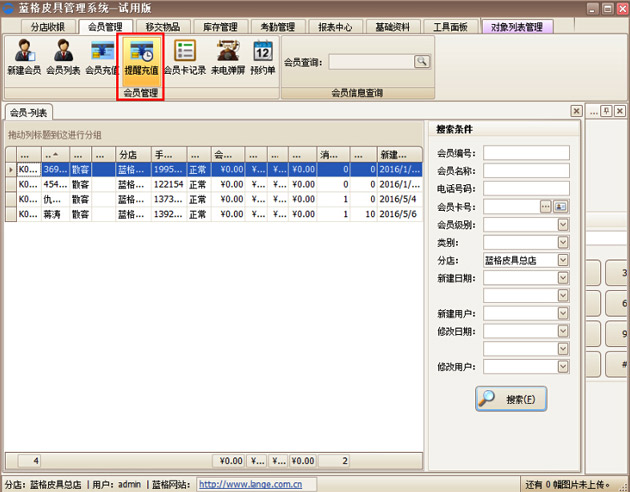Open the 新建用户 dropdown
Viewport: 630px width, 492px height.
tap(563, 314)
